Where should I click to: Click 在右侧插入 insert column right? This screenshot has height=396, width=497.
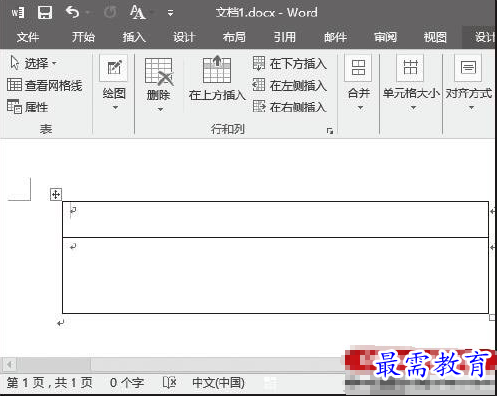(289, 107)
